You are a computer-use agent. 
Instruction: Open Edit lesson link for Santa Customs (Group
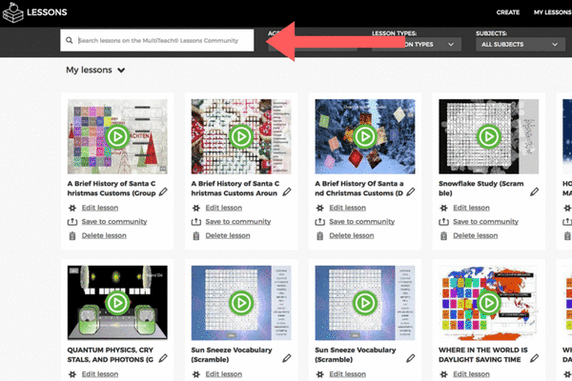100,208
